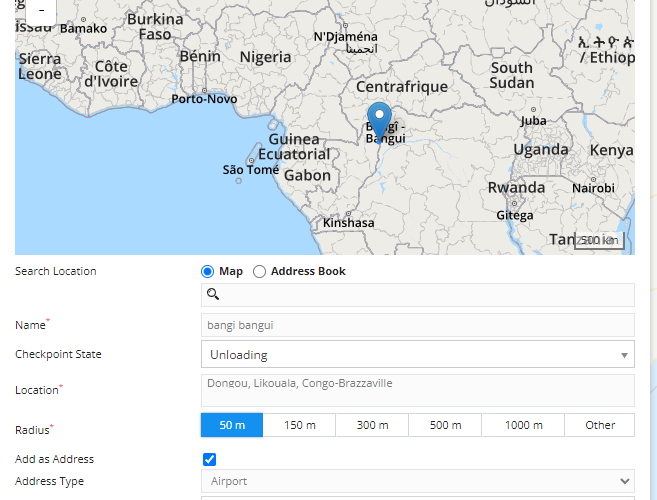Click the search magnifier icon

pos(213,294)
